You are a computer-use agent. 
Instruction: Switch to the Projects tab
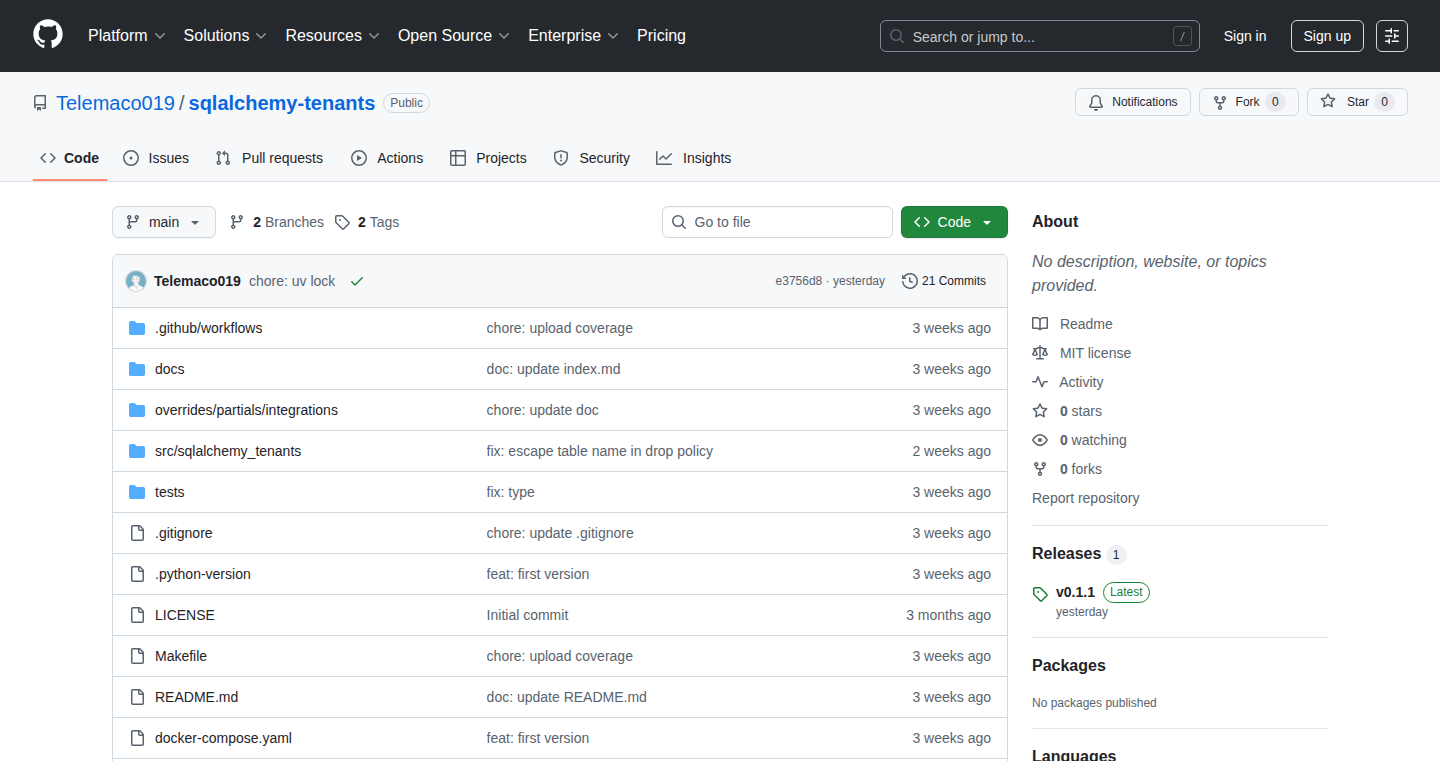pyautogui.click(x=488, y=158)
